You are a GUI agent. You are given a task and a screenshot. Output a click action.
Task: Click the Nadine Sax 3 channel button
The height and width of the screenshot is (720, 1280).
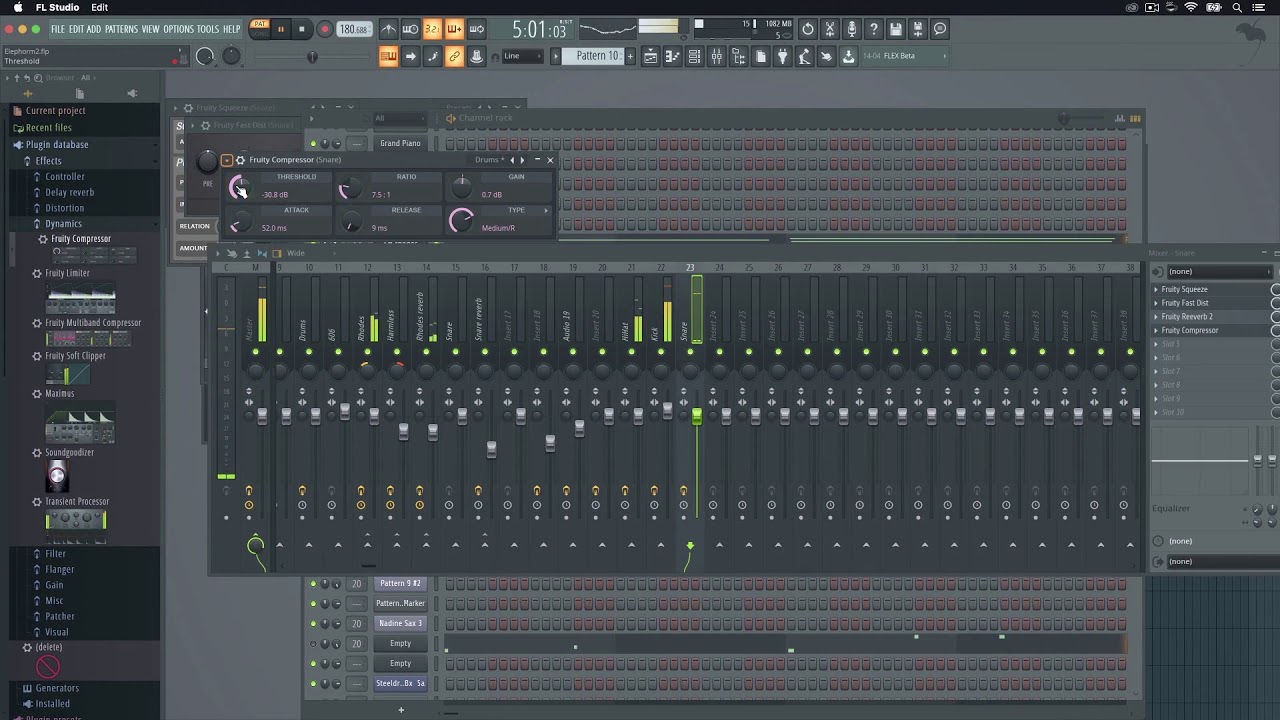pyautogui.click(x=400, y=623)
